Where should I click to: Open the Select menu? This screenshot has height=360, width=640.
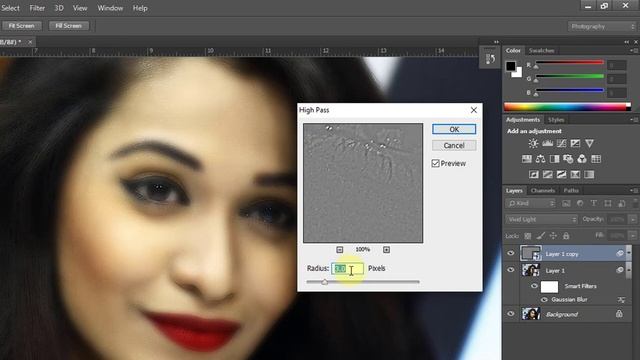pos(10,8)
